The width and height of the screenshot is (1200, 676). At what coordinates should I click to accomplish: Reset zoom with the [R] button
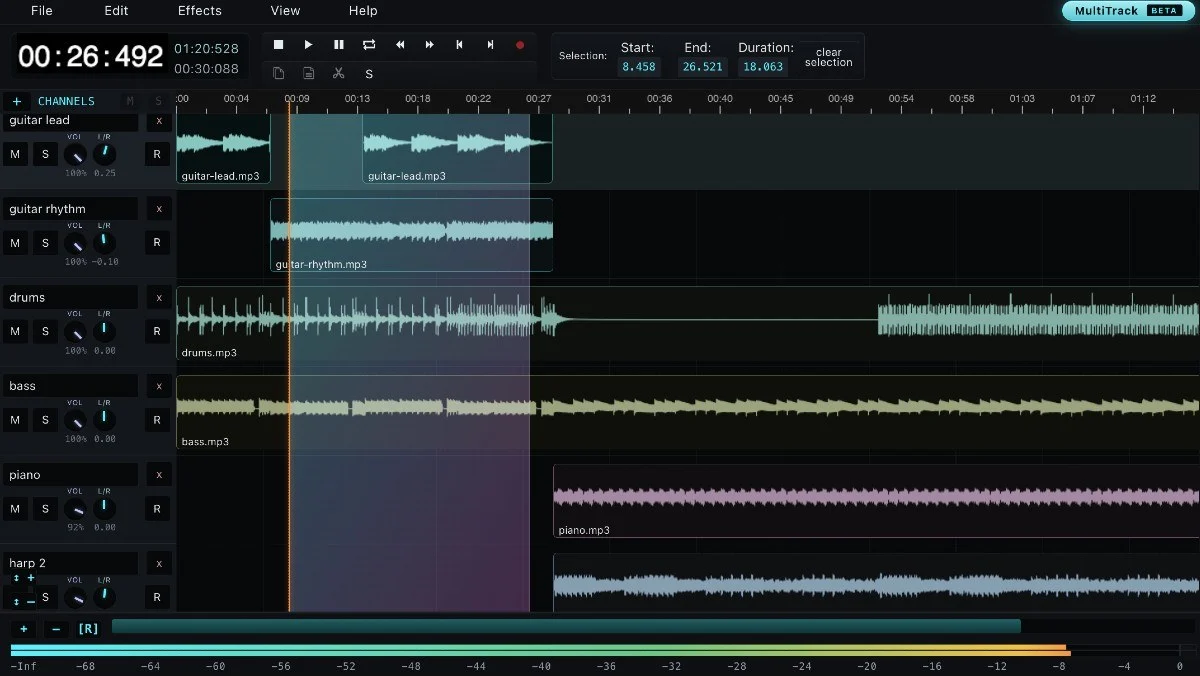pos(88,629)
